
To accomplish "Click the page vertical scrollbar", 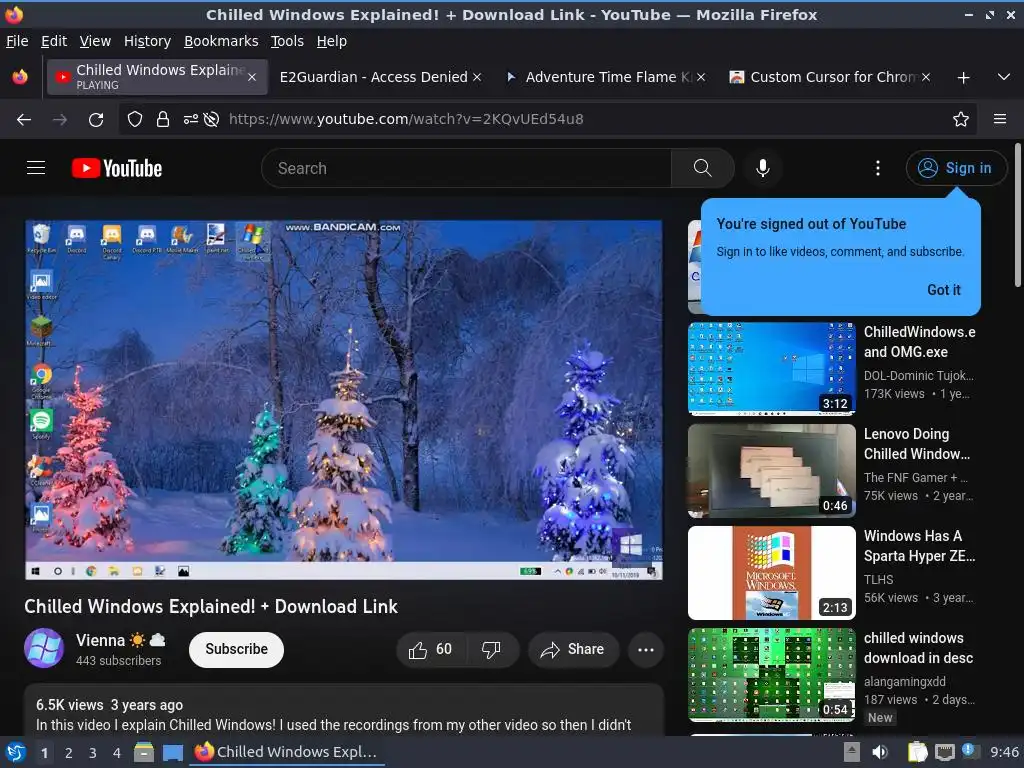I will tap(1017, 216).
